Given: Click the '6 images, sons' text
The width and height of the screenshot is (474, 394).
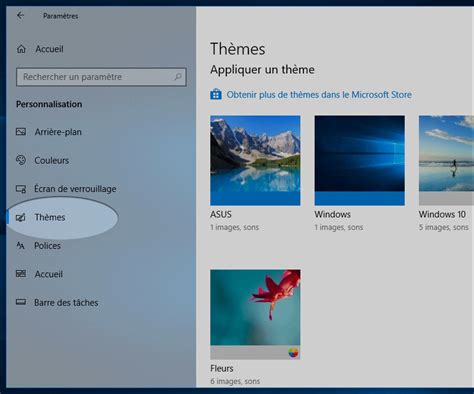Looking at the screenshot, I should [235, 381].
